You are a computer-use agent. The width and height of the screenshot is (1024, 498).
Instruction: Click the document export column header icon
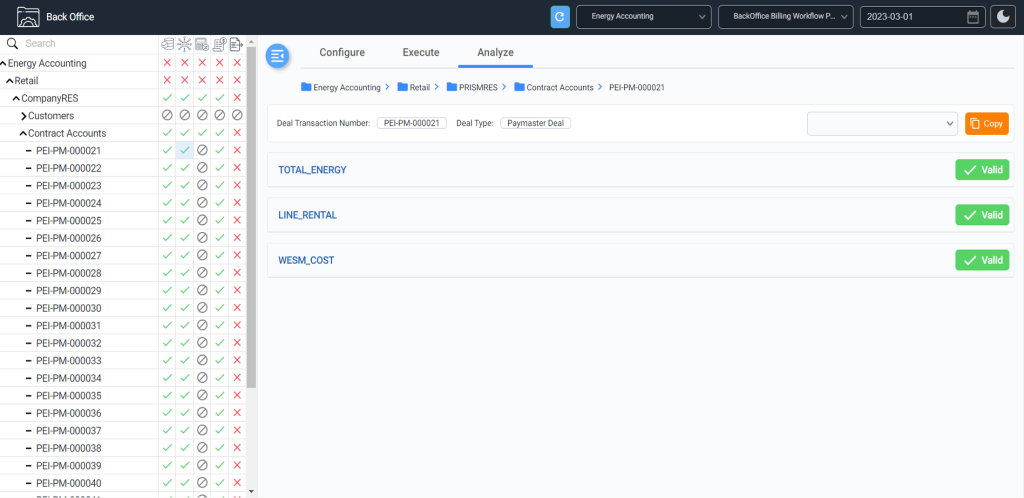click(x=237, y=44)
